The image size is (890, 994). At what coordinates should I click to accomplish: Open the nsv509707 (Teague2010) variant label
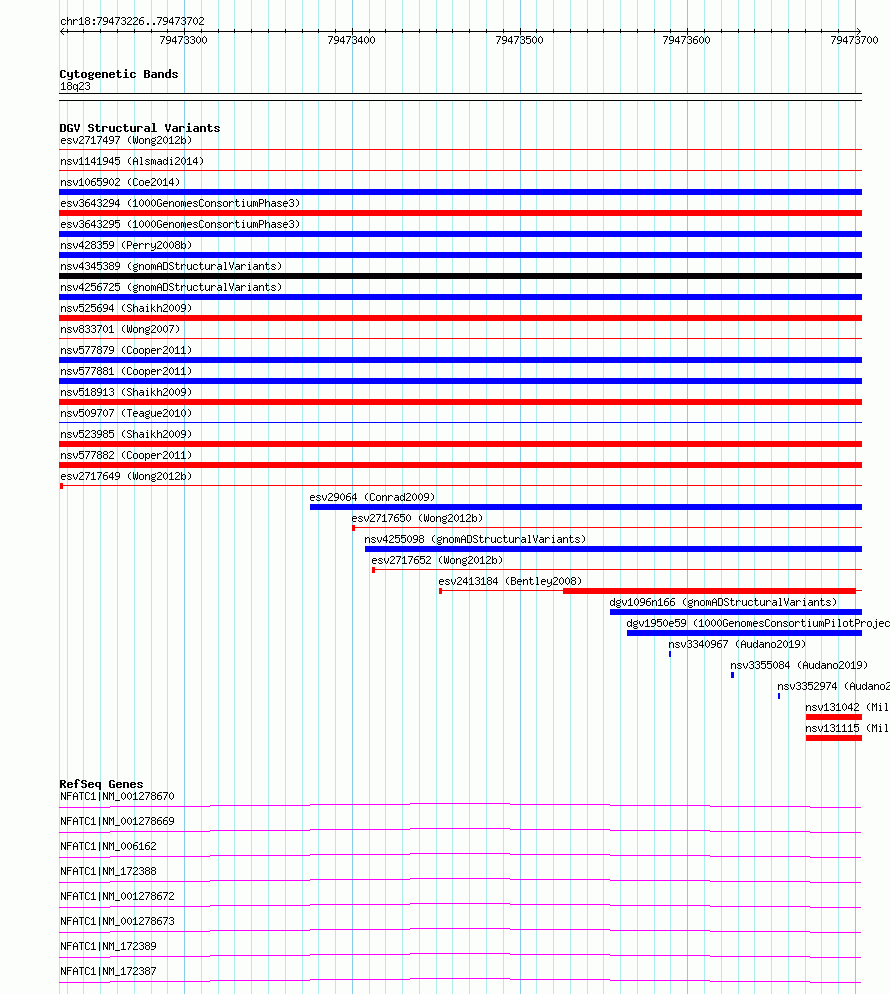[126, 413]
